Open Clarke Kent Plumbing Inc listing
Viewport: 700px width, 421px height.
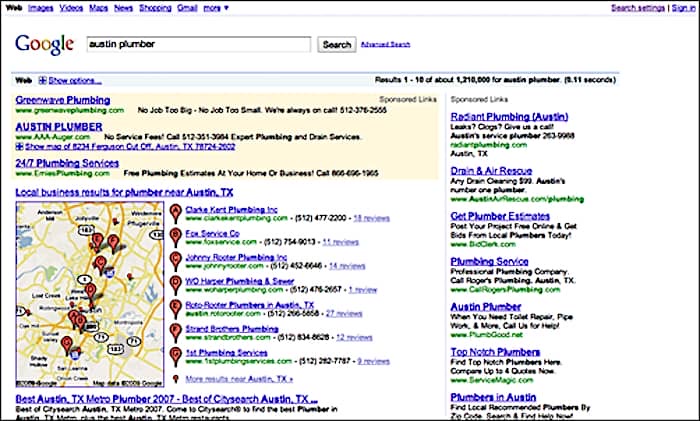click(232, 209)
